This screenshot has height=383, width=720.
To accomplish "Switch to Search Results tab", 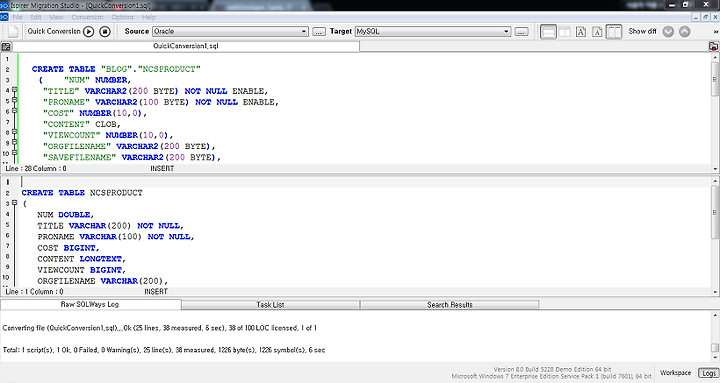I will (x=450, y=305).
